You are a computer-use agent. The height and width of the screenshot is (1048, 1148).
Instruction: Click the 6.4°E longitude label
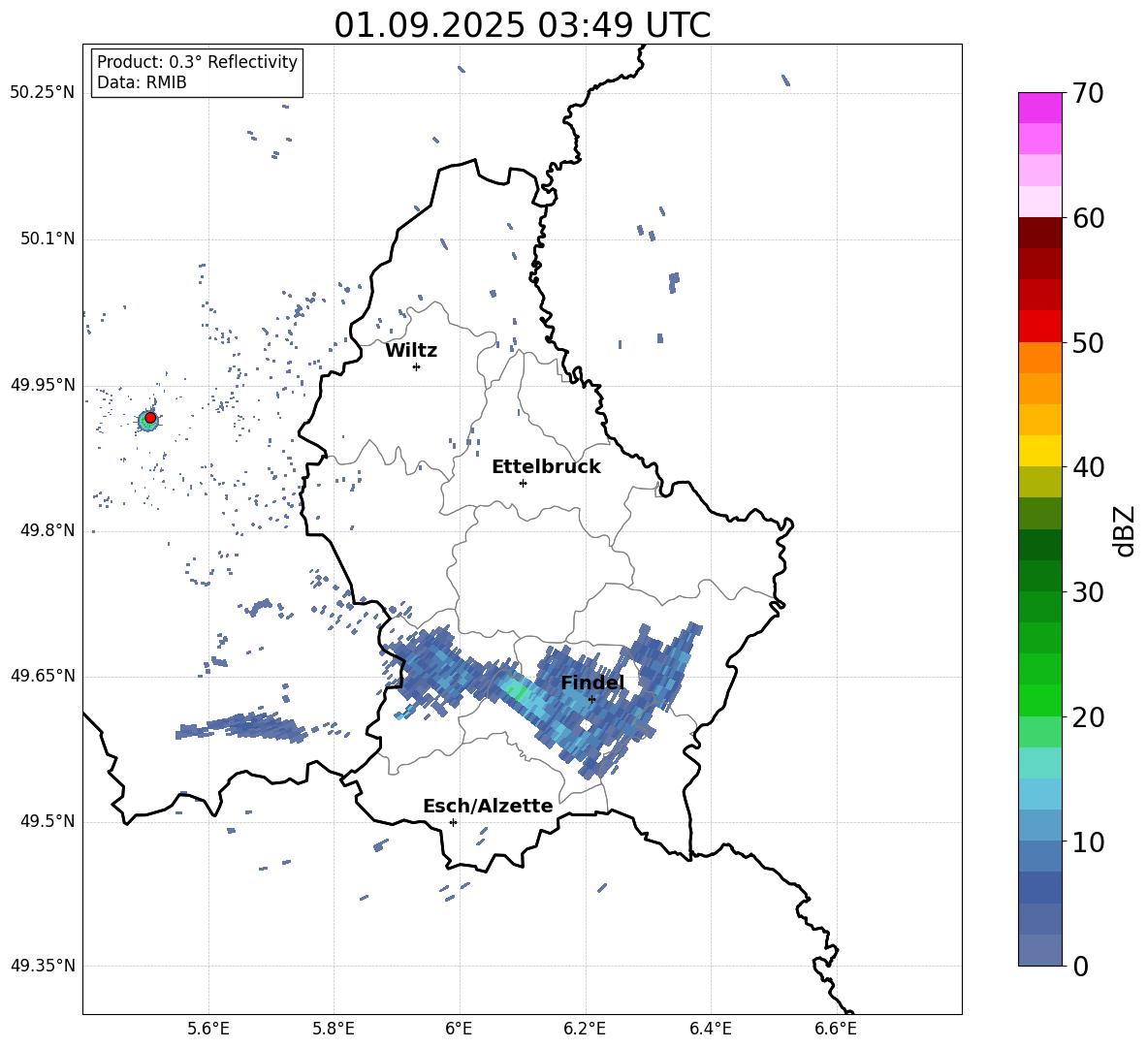[x=710, y=1029]
